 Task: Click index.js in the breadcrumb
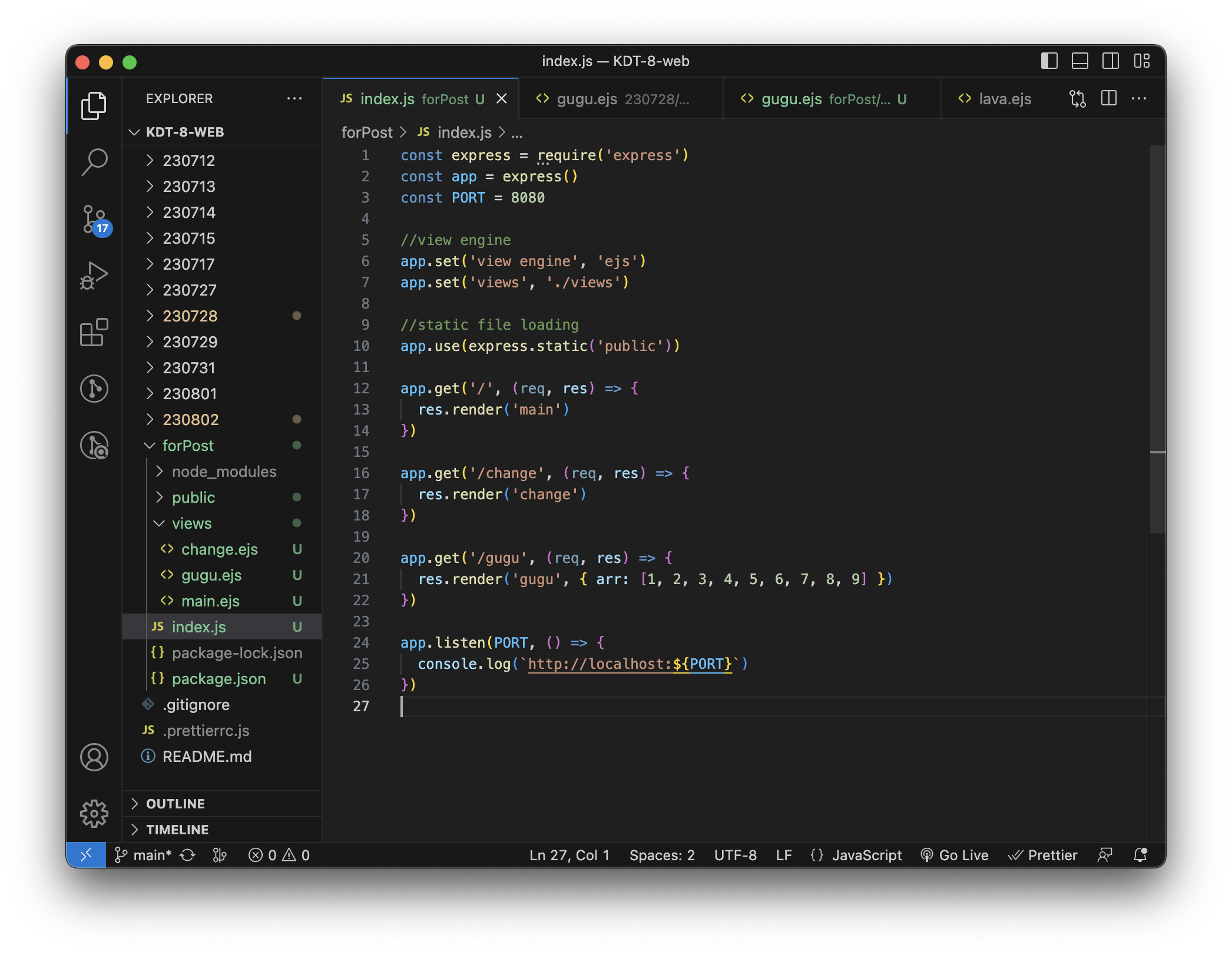465,132
